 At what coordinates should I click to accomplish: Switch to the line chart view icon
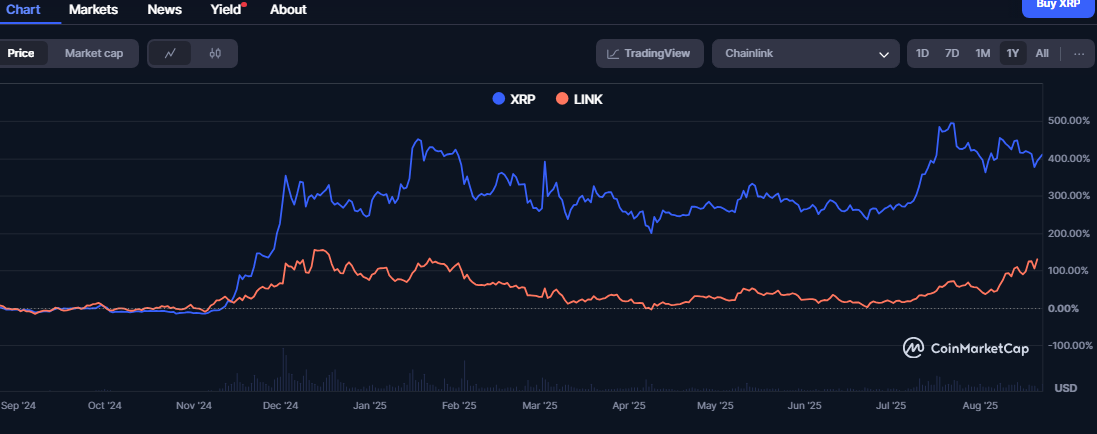(x=170, y=53)
